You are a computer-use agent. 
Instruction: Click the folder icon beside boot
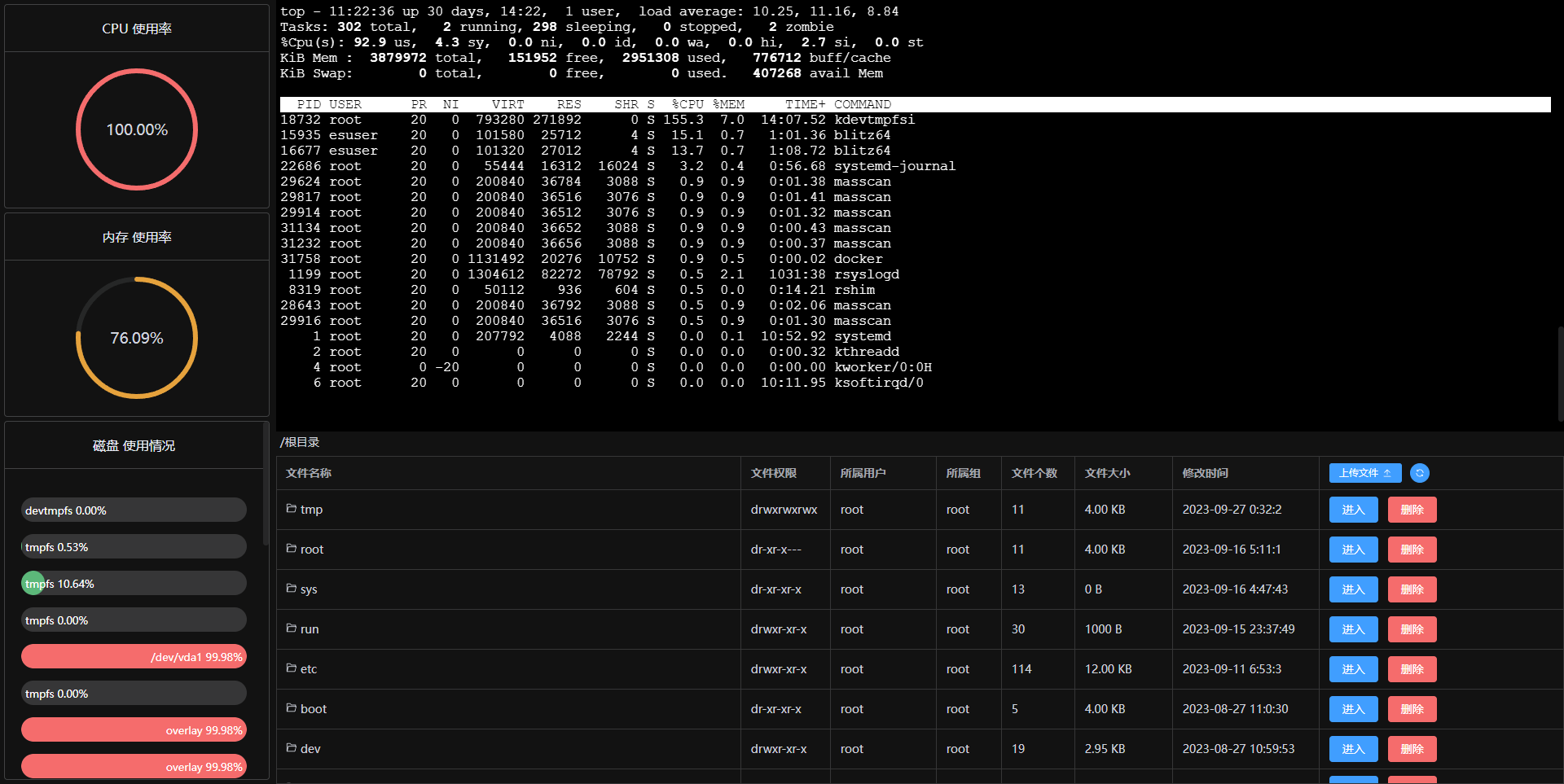tap(291, 708)
